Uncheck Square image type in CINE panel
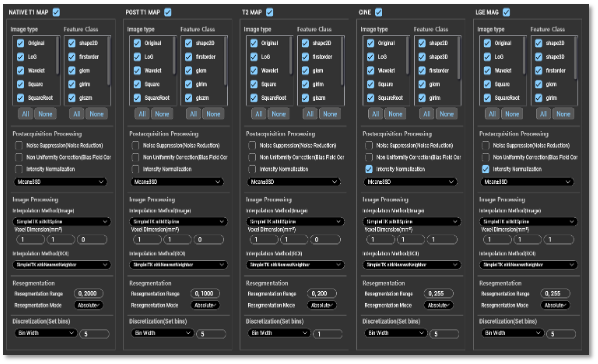The width and height of the screenshot is (598, 364). click(x=371, y=84)
